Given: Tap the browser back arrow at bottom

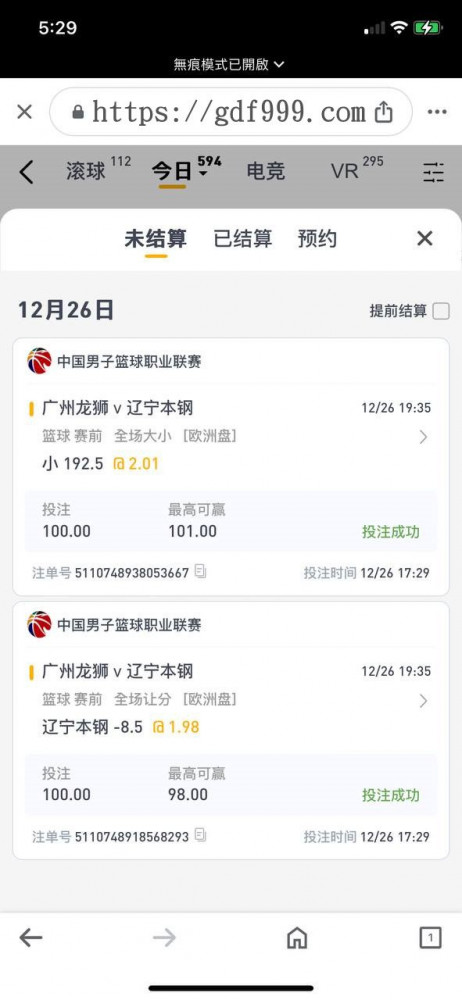Looking at the screenshot, I should point(31,938).
